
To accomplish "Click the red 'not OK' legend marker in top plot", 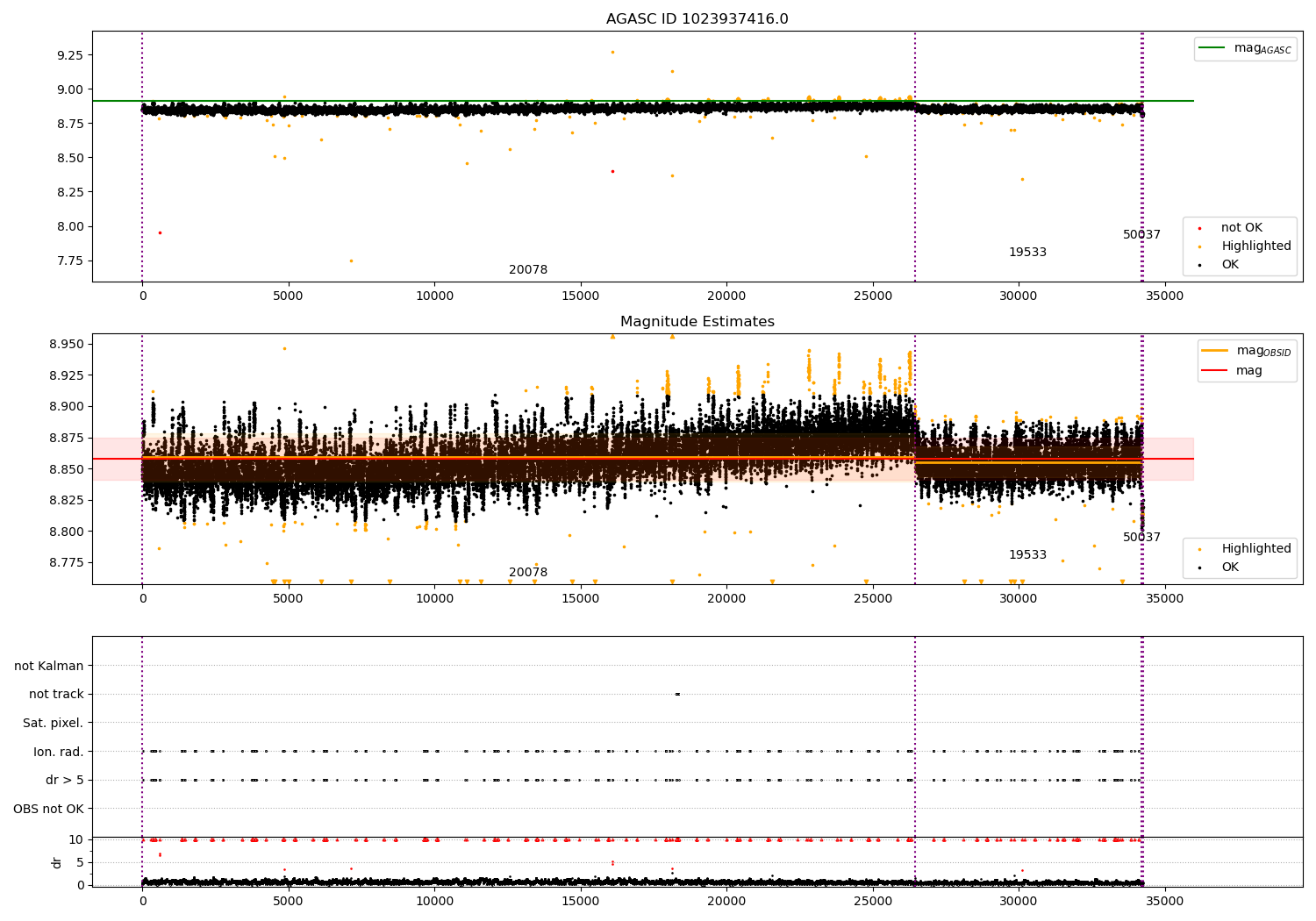I will click(x=1199, y=228).
